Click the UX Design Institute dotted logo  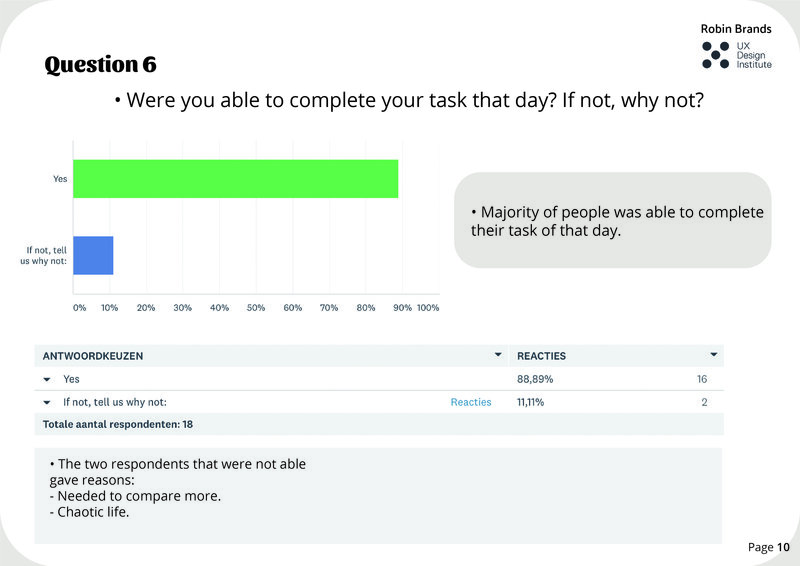click(x=715, y=55)
